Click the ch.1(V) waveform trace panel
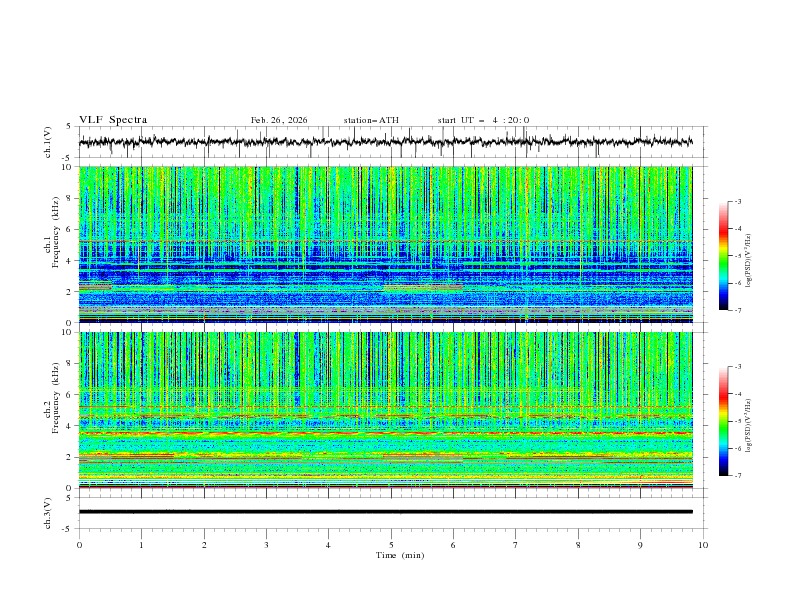792x612 pixels. click(x=390, y=142)
